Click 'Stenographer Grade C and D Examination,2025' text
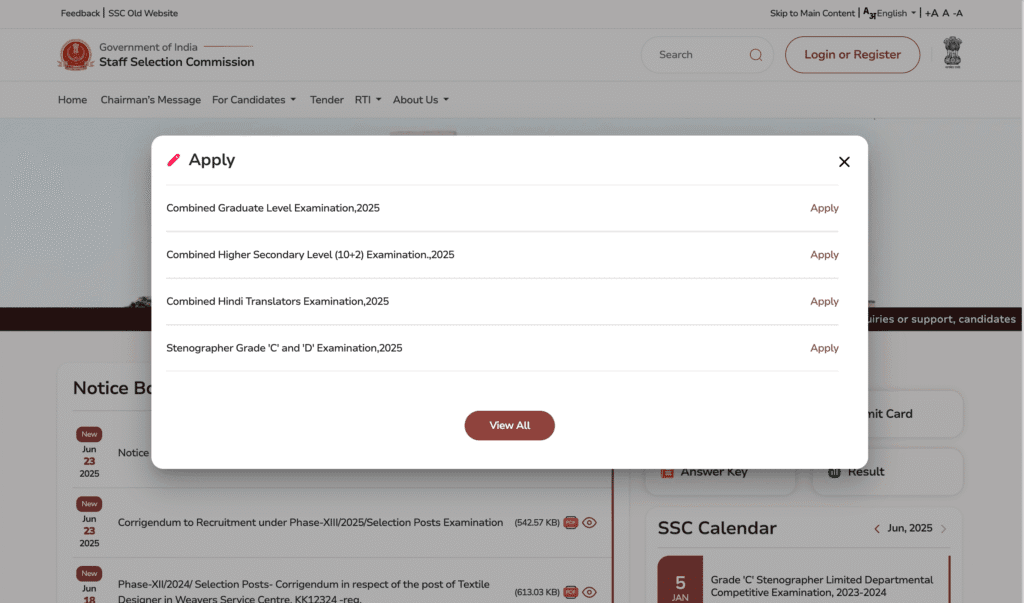Image resolution: width=1024 pixels, height=603 pixels. click(284, 348)
